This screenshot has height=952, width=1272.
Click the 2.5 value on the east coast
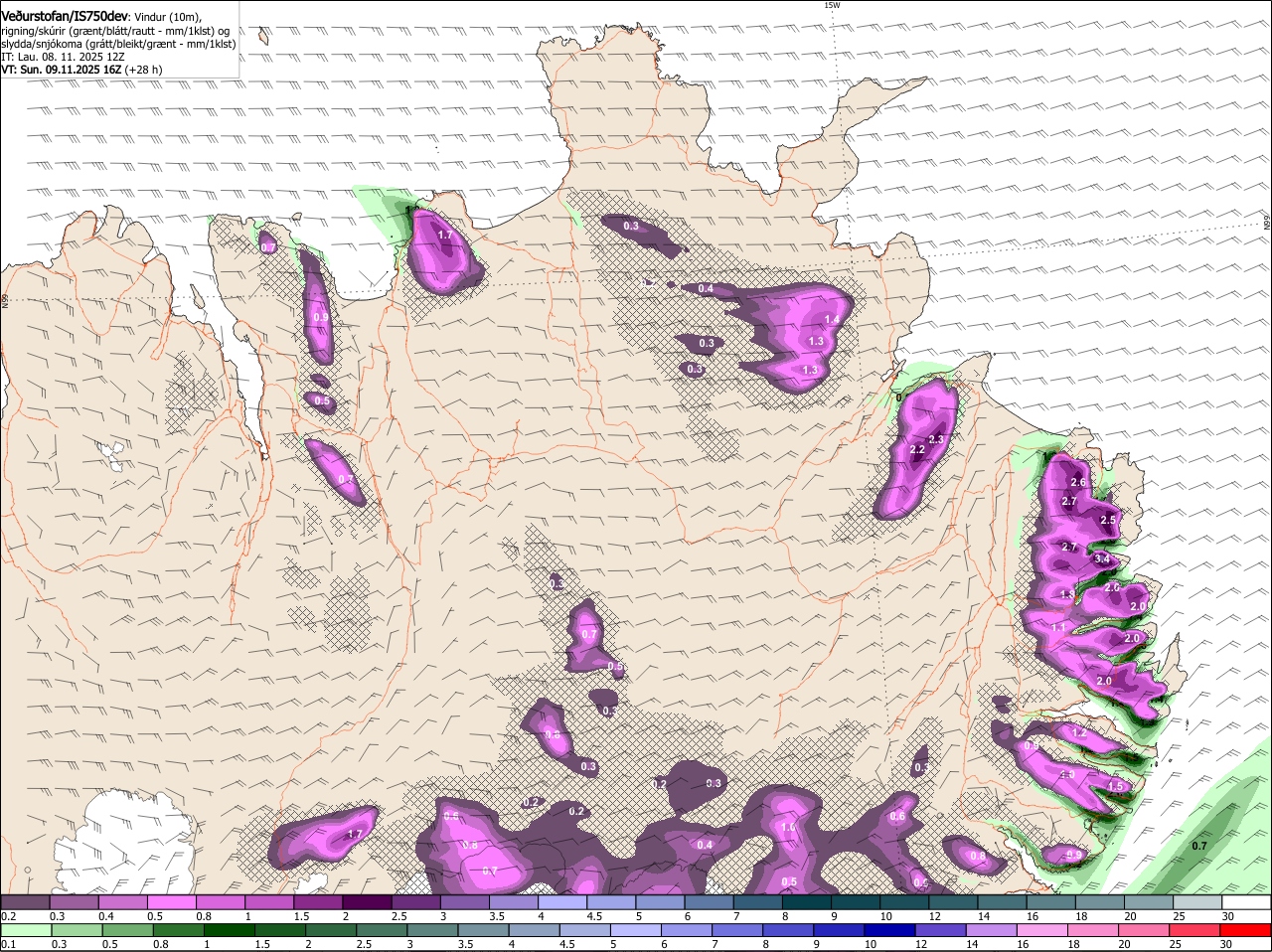point(1109,520)
